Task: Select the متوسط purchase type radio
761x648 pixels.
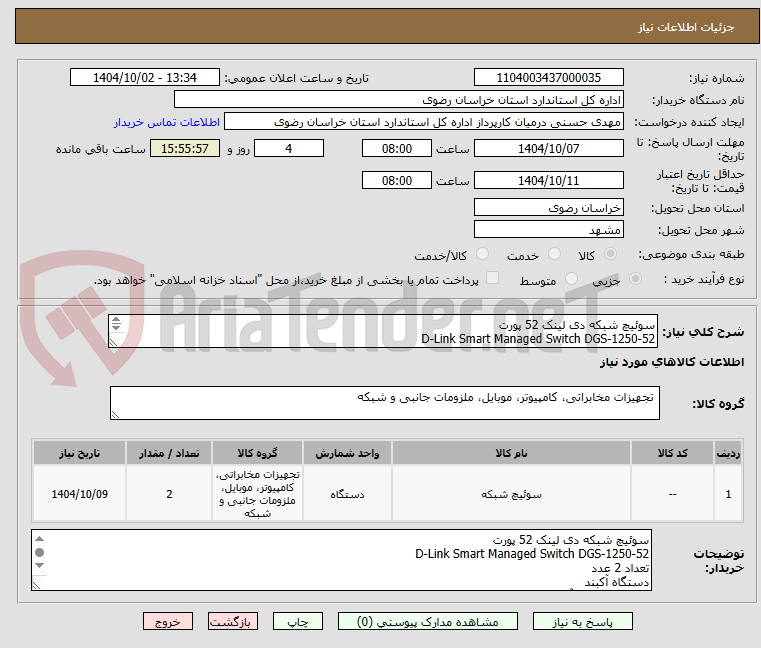Action: 571,279
